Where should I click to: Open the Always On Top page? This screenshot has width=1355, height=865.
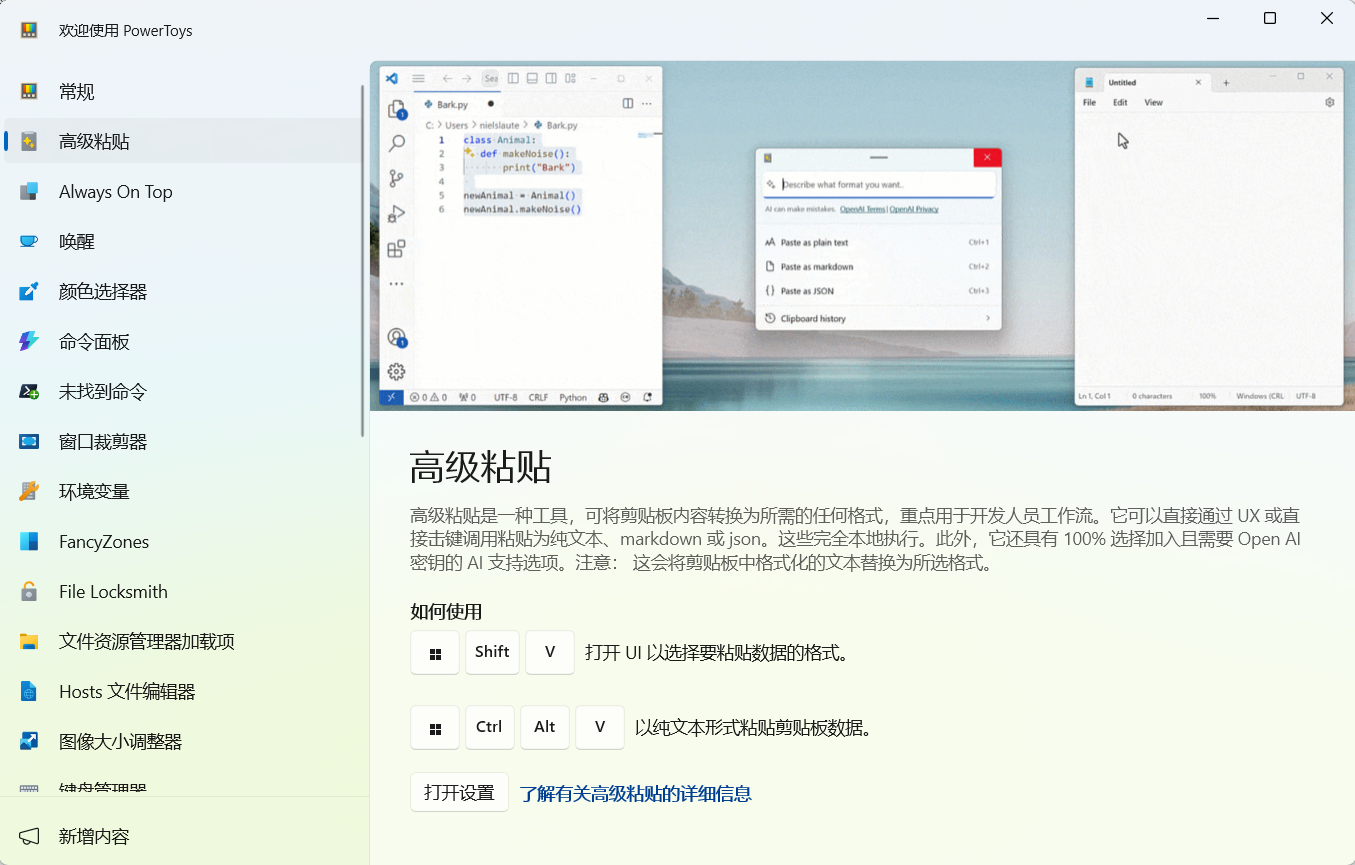tap(182, 192)
